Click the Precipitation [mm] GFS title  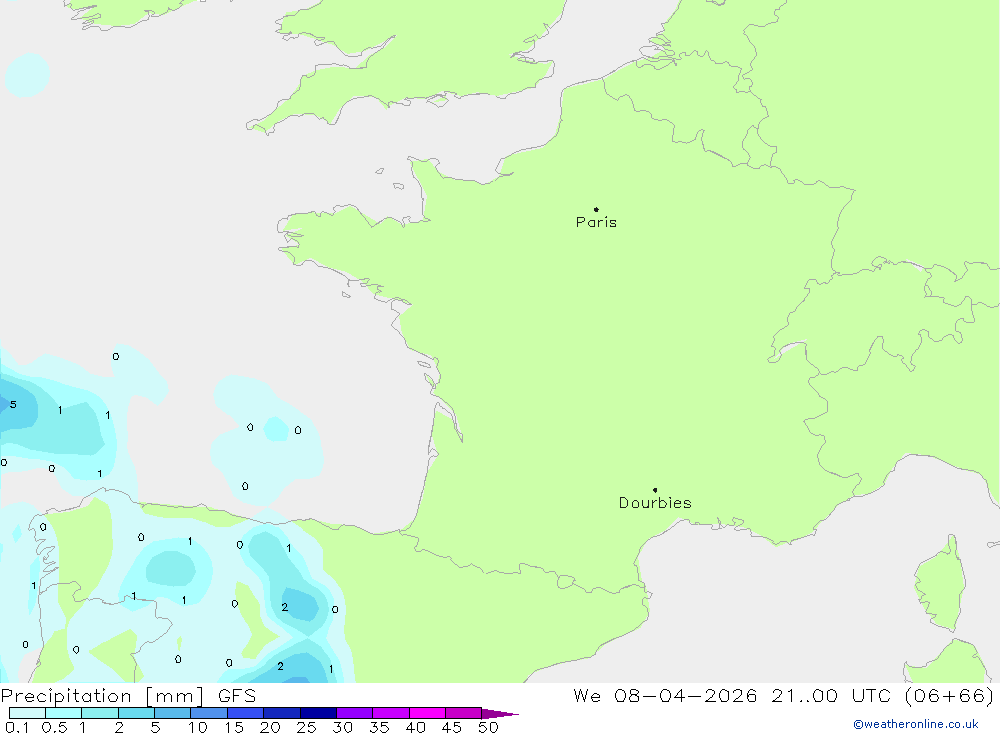[128, 695]
